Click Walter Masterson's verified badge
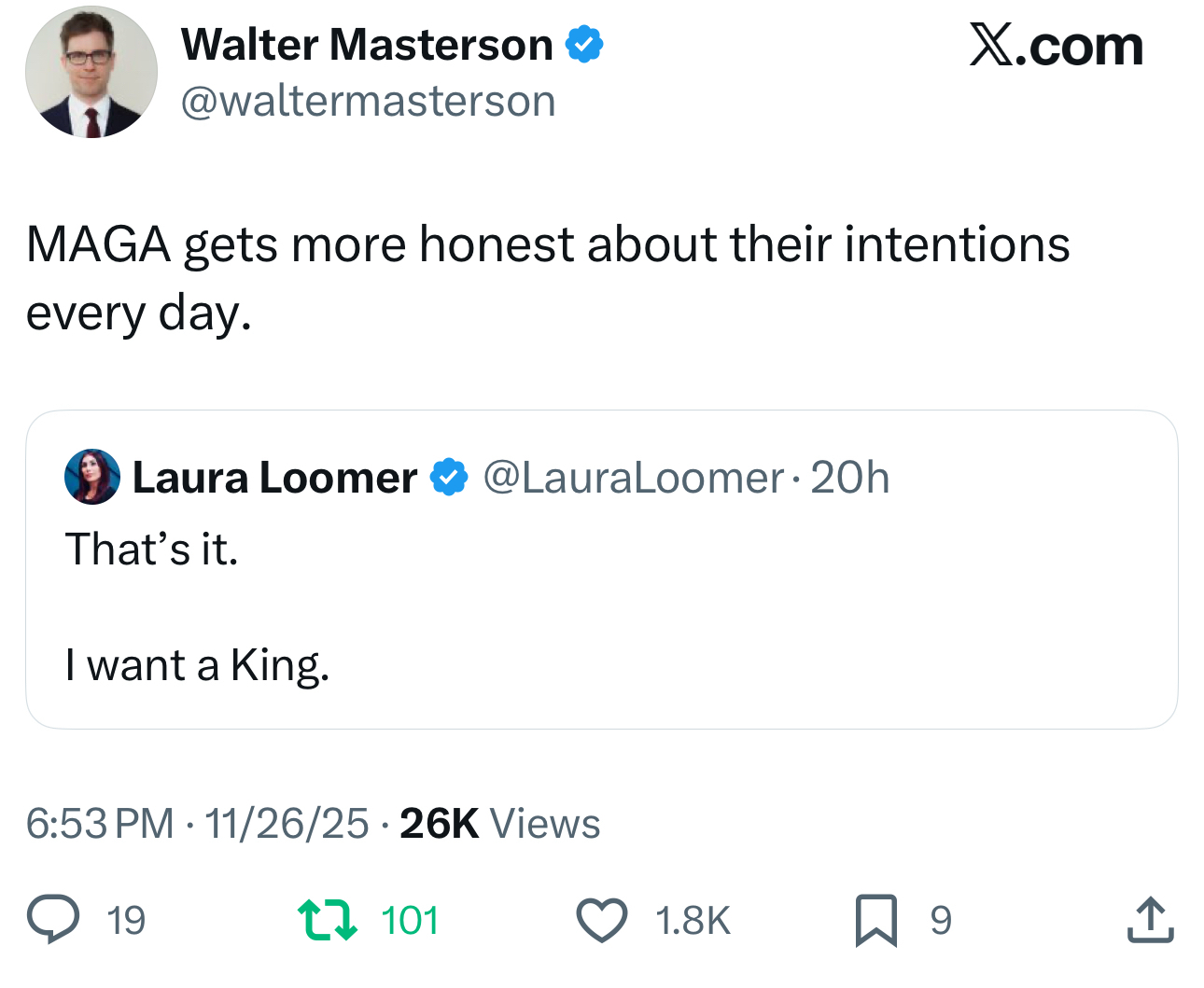Screen dimensions: 1204x988 [x=584, y=45]
